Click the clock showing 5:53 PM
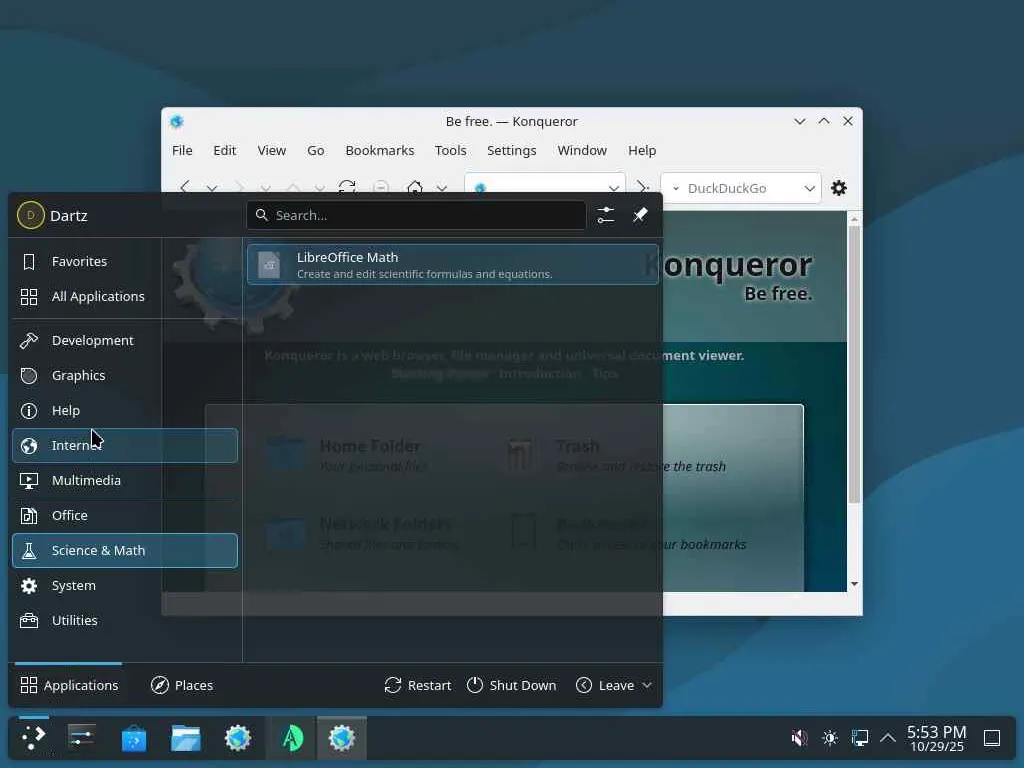This screenshot has height=768, width=1024. point(936,738)
